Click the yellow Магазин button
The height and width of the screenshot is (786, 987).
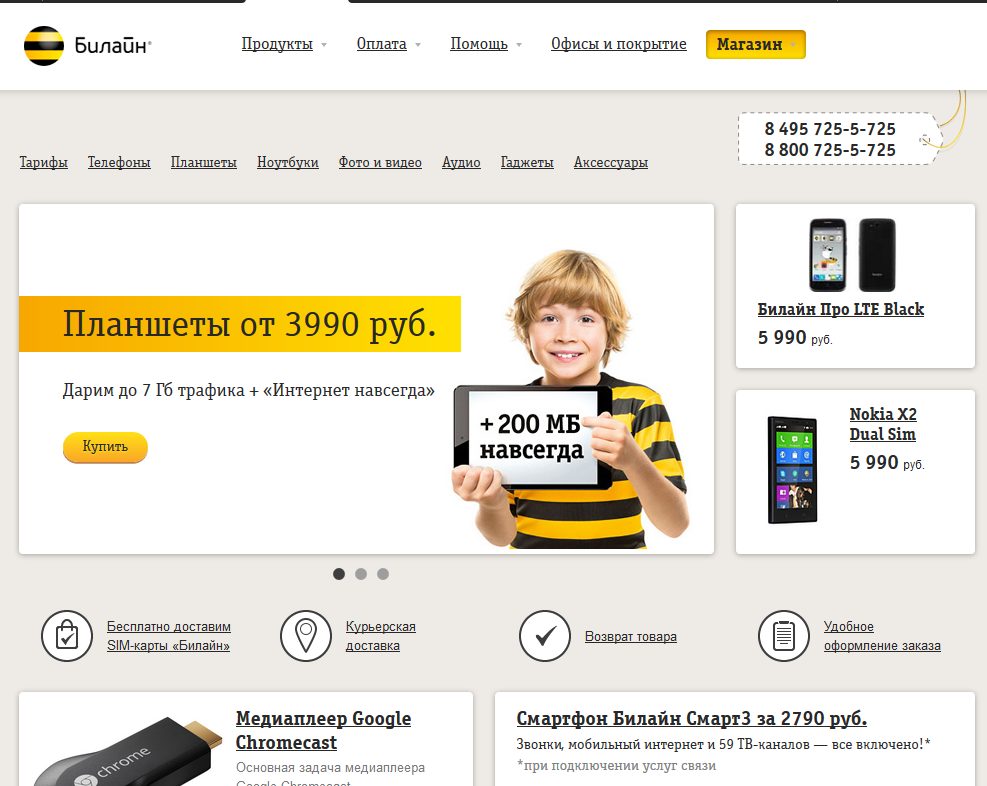click(756, 45)
